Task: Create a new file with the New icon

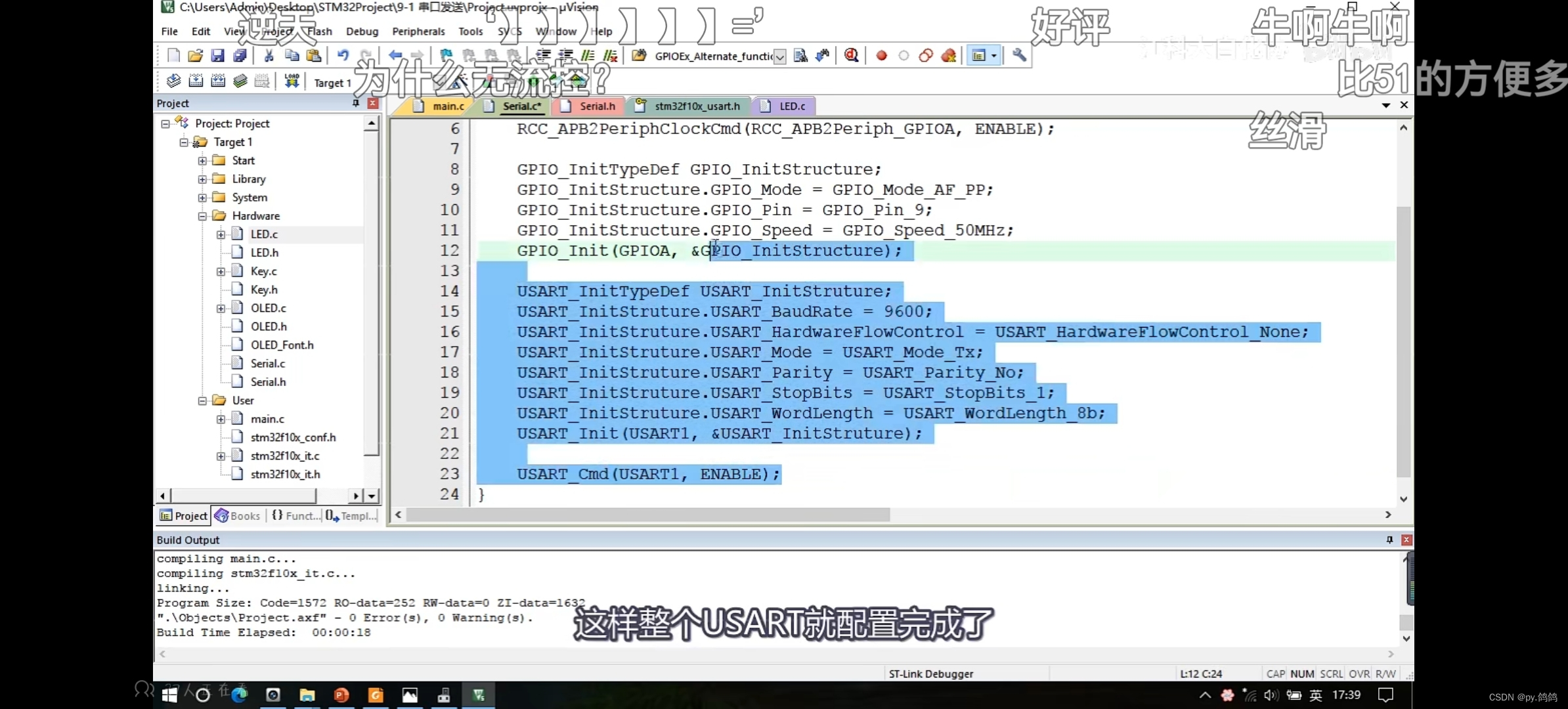Action: (173, 56)
